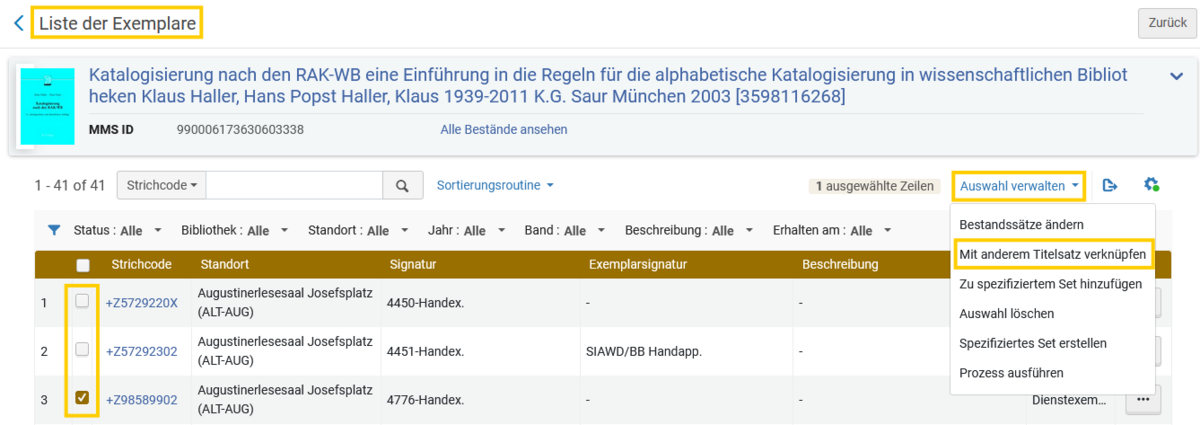Click into the barcode search input field
The width and height of the screenshot is (1200, 425).
(295, 186)
